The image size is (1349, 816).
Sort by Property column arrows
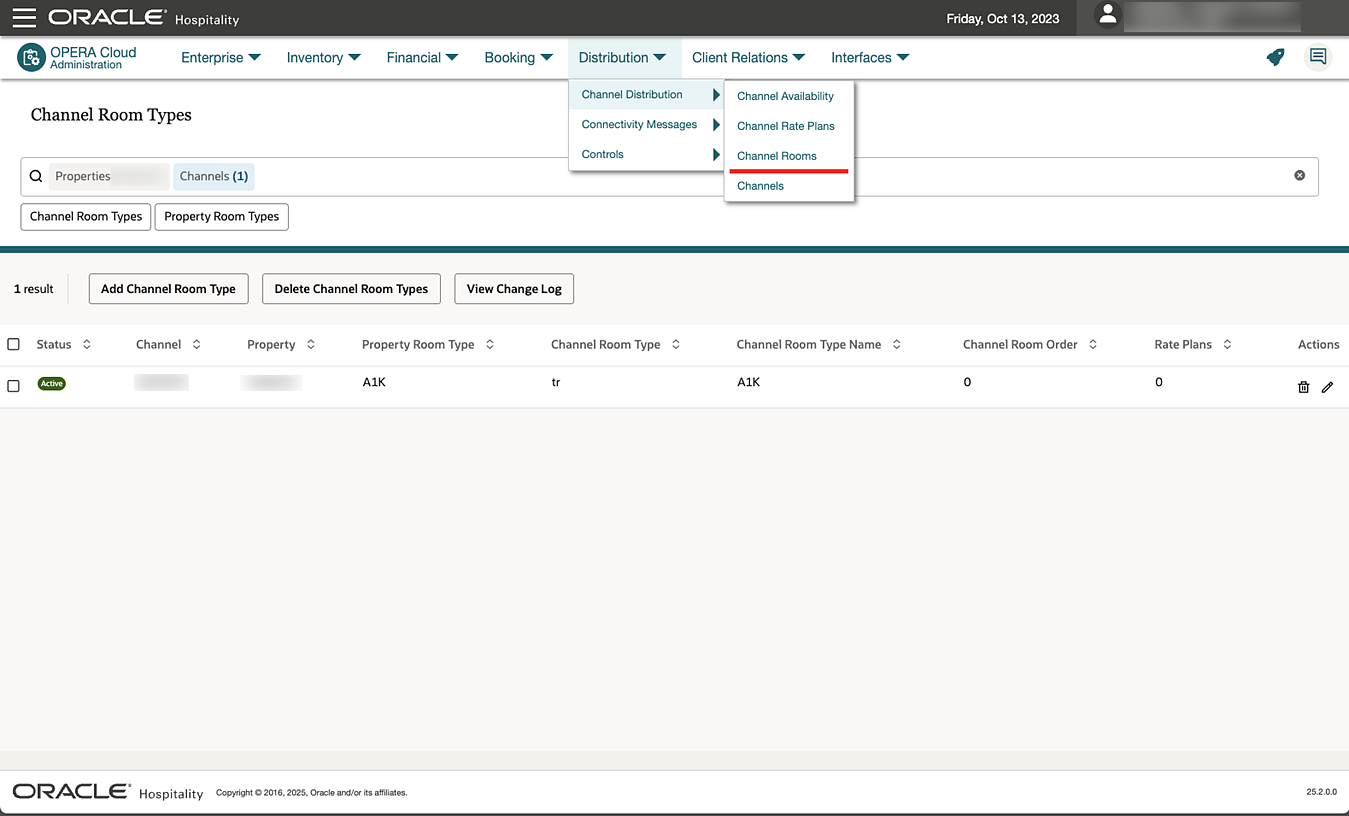(311, 344)
